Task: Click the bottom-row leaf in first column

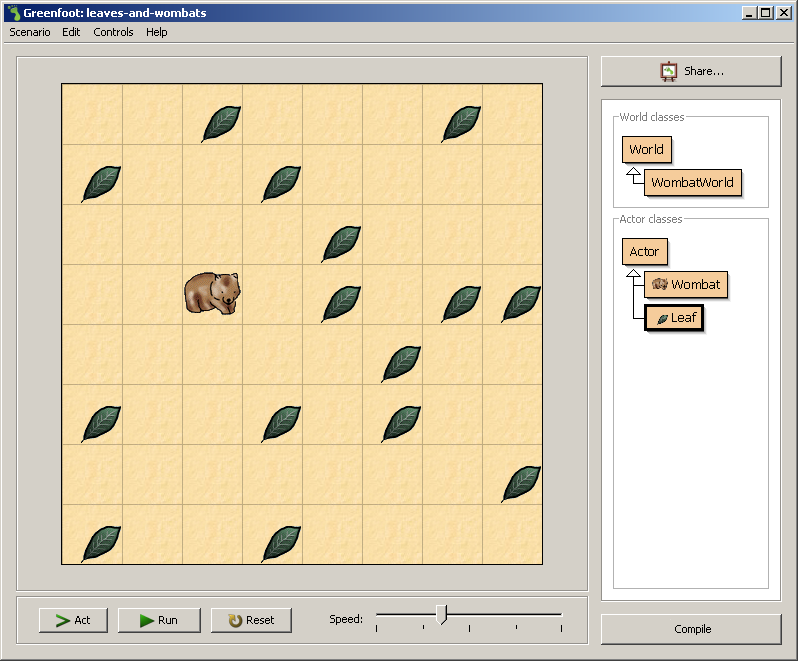Action: click(101, 544)
